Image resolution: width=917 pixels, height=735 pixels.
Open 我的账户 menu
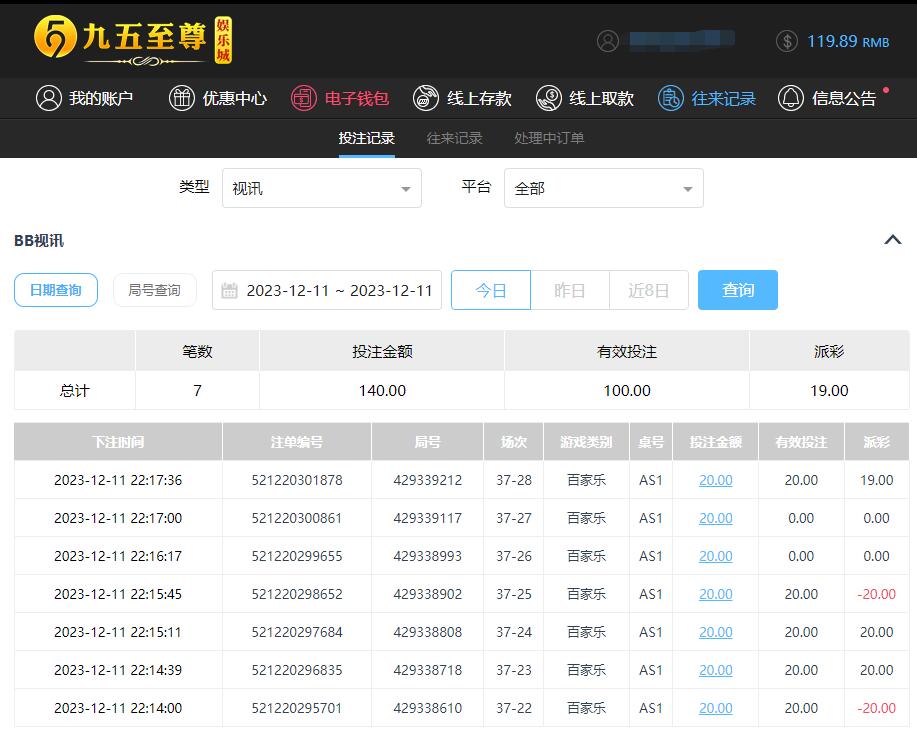coord(85,98)
